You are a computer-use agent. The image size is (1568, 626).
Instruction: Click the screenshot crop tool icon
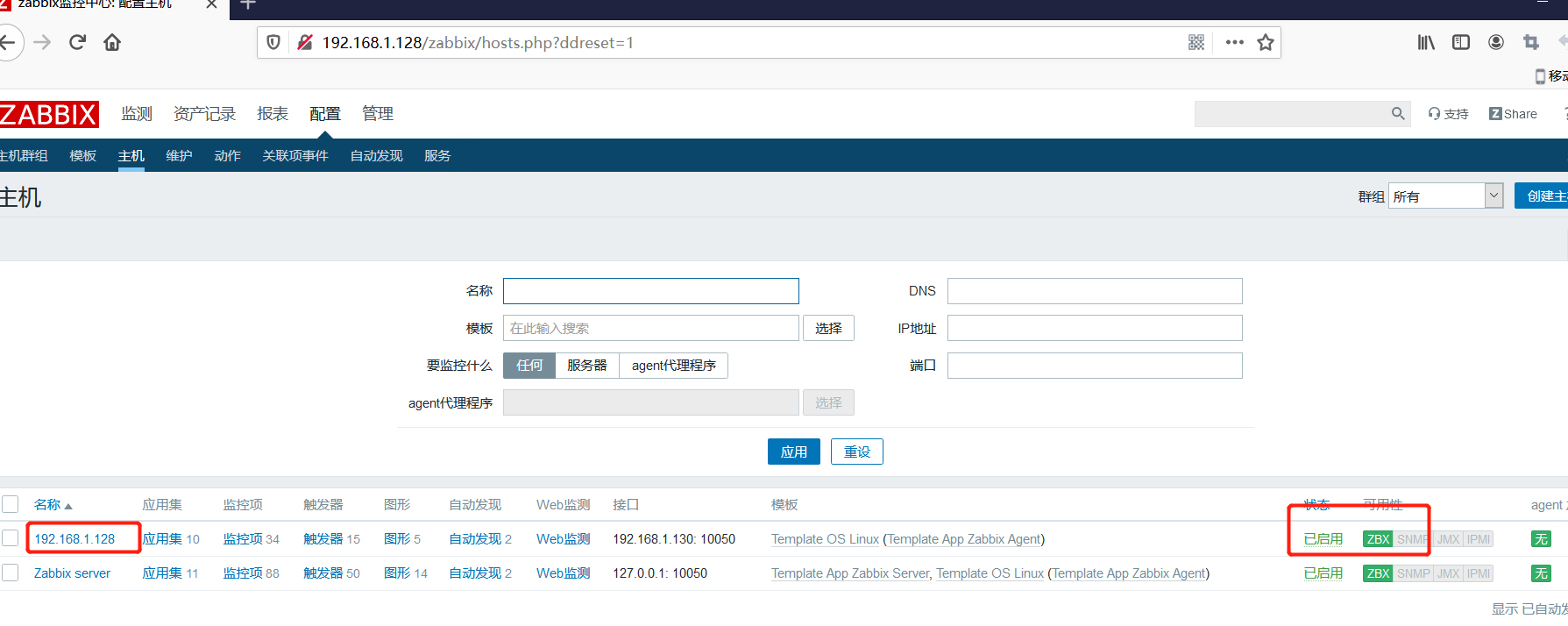[x=1531, y=42]
